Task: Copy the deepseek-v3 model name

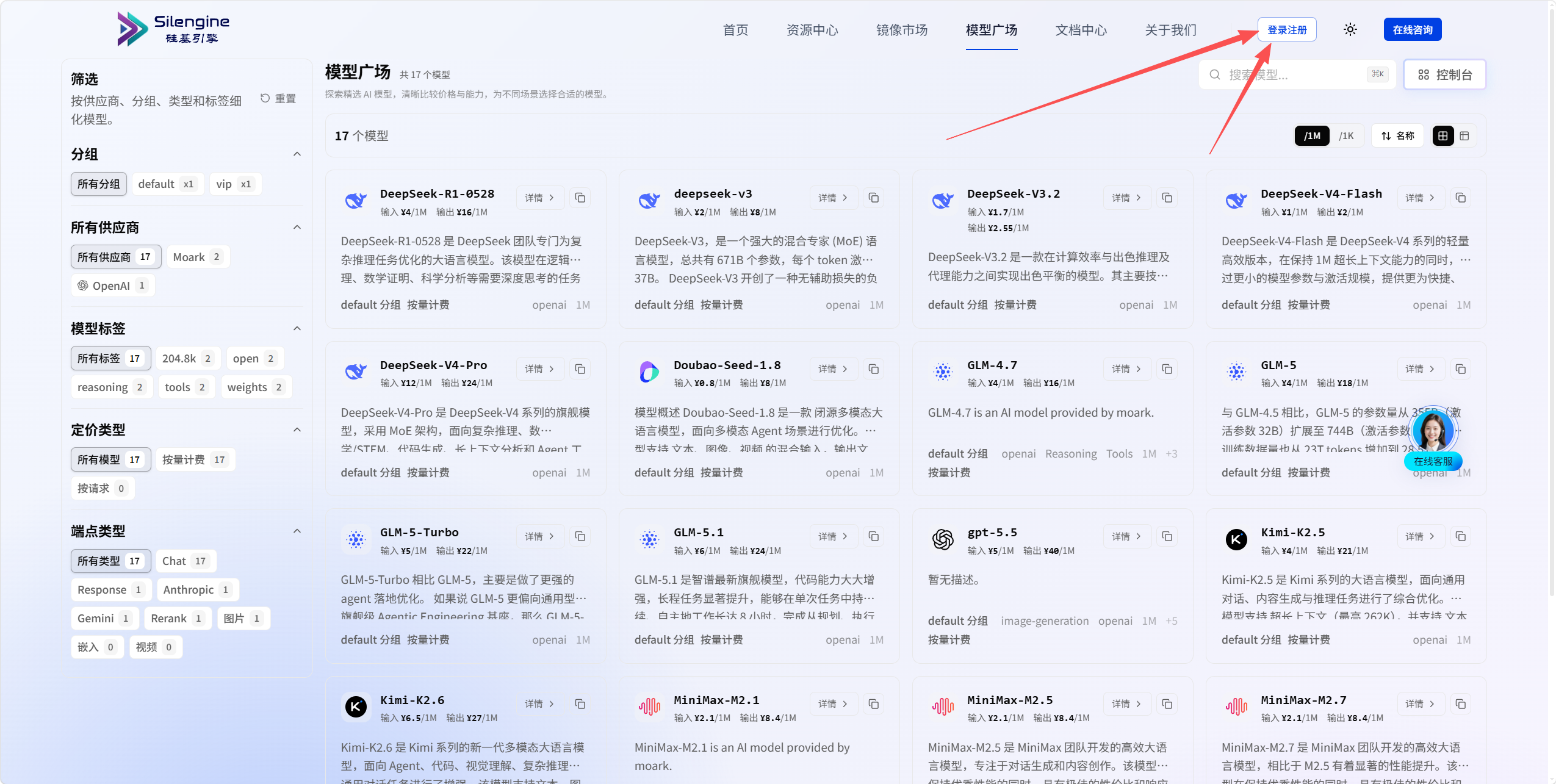Action: (873, 198)
